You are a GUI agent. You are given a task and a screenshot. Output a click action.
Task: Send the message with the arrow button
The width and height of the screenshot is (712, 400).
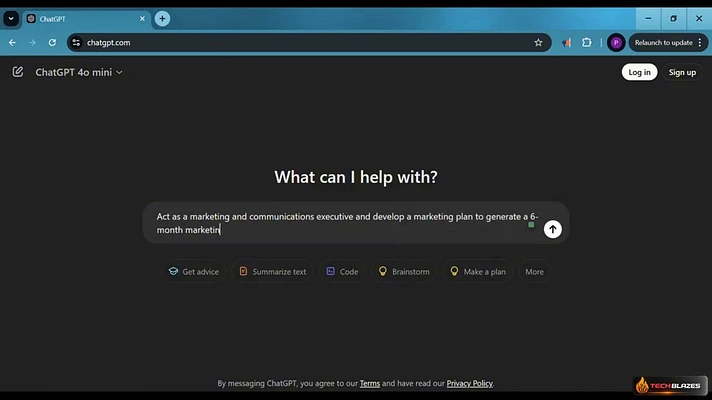(553, 229)
